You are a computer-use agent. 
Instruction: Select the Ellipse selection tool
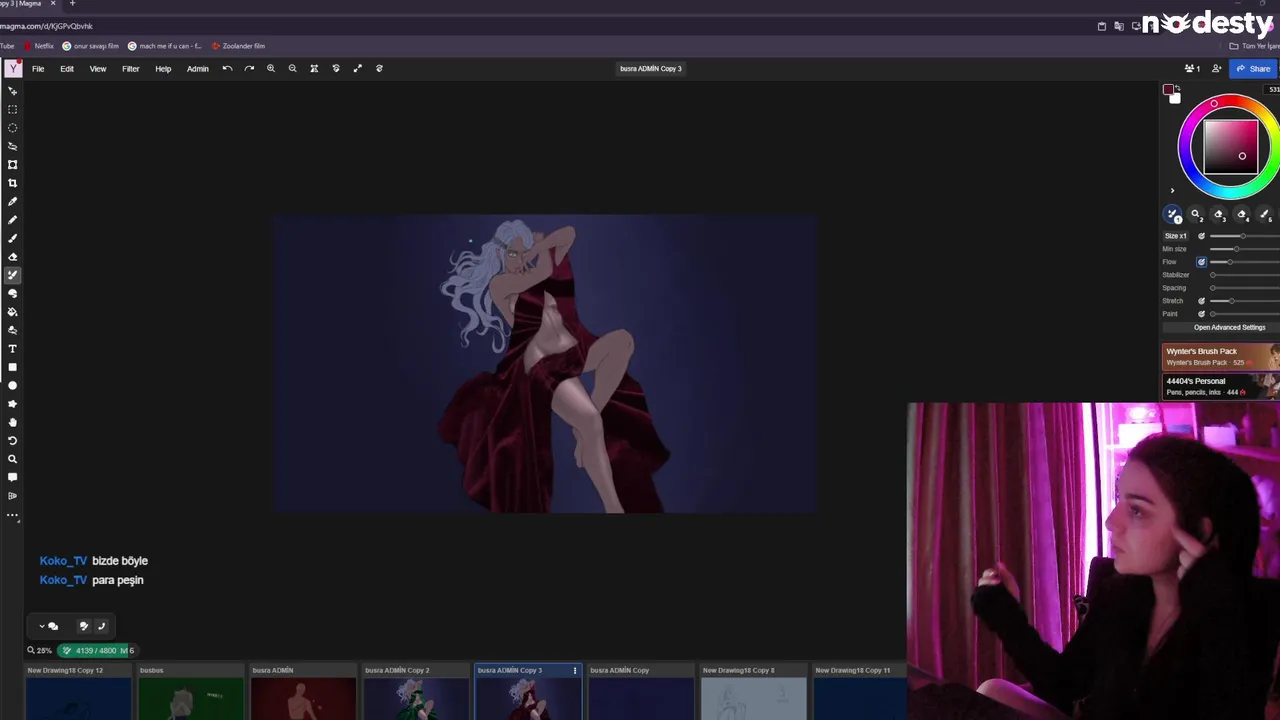(13, 128)
